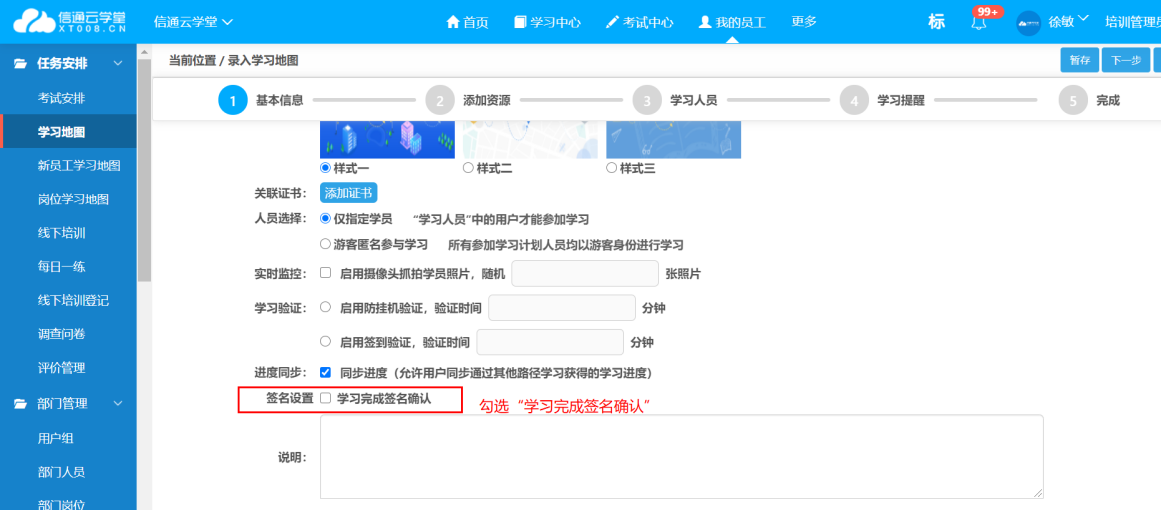Click the sidebar vertical scrollbar
This screenshot has height=510, width=1161.
pos(144,170)
